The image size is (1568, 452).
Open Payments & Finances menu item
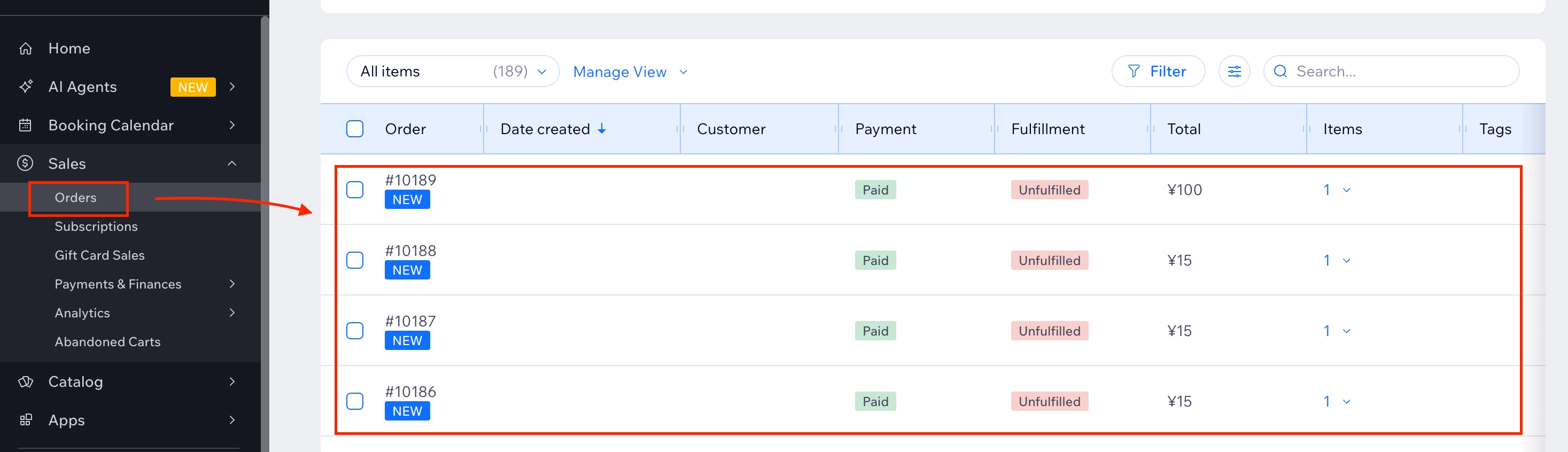(x=118, y=284)
